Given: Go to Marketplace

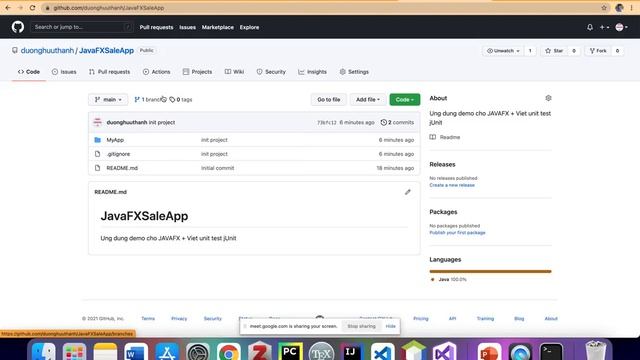Looking at the screenshot, I should click(218, 27).
